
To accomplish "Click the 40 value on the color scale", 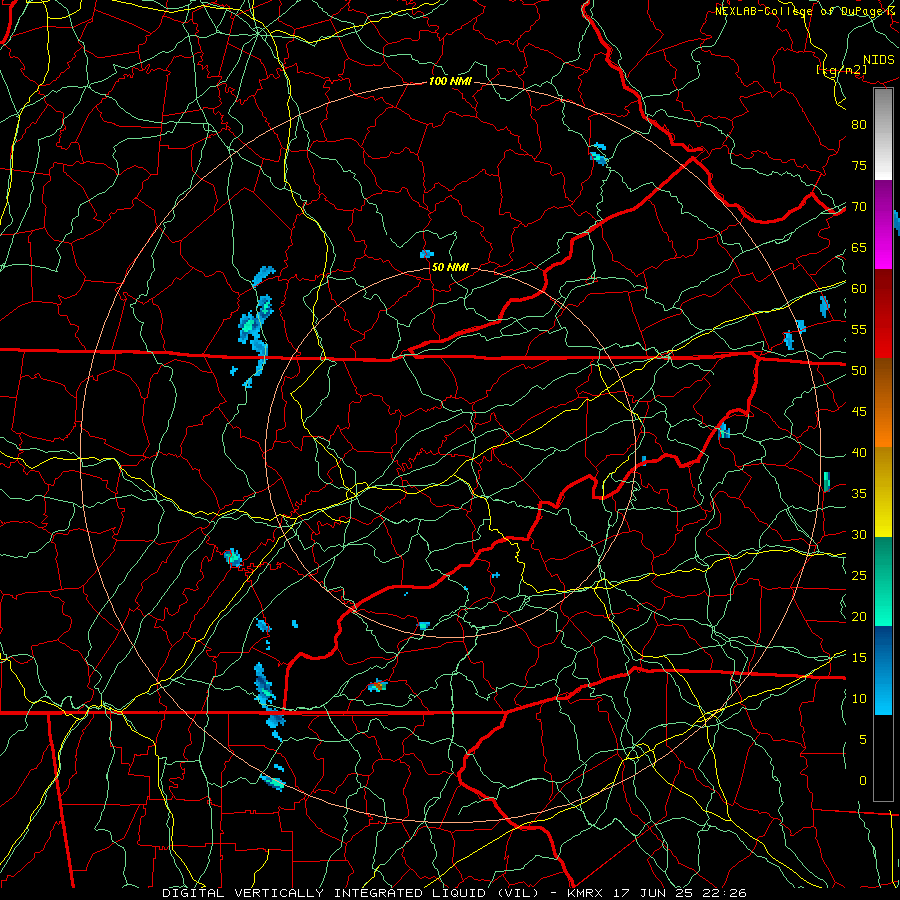I will 859,453.
